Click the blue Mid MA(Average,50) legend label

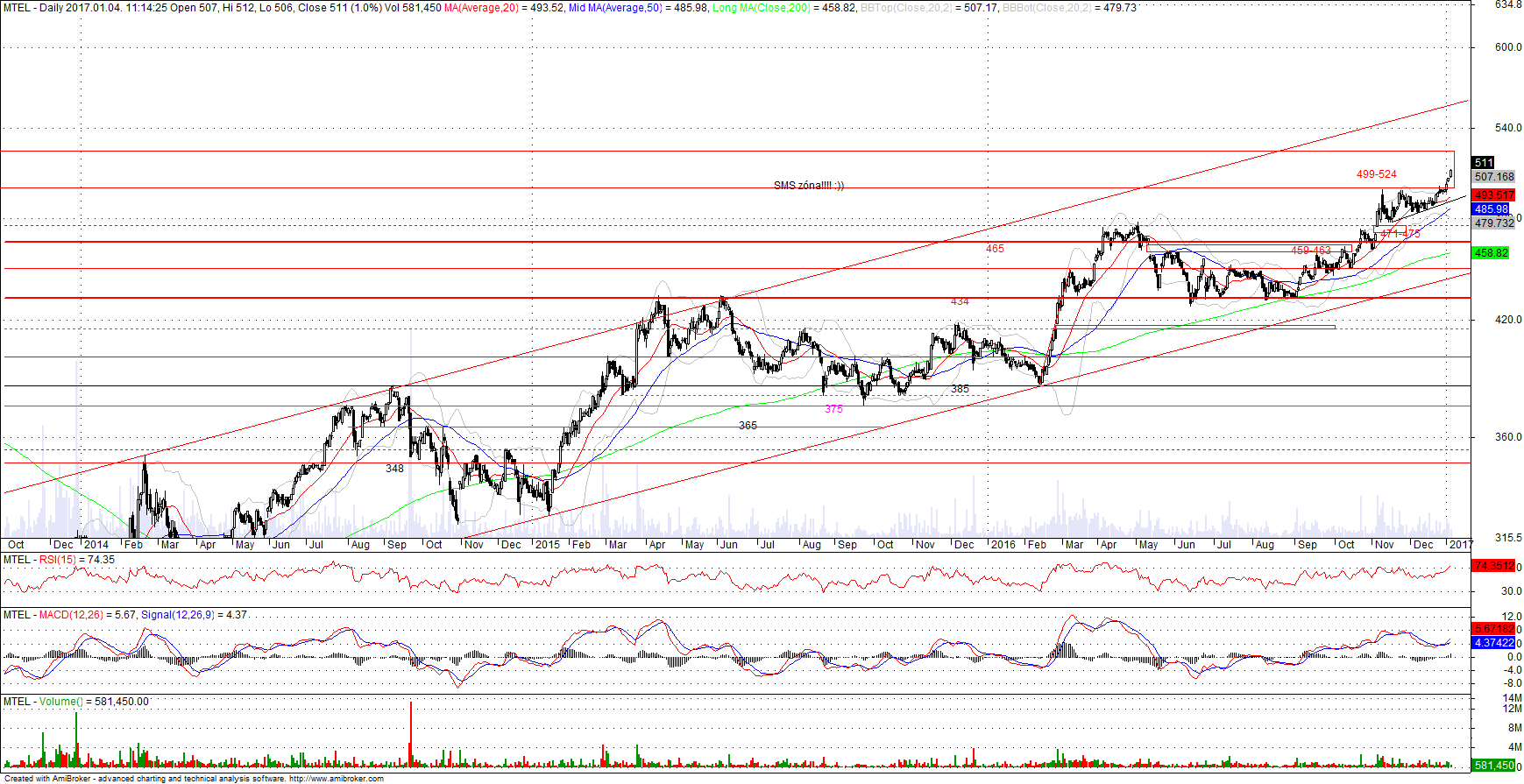pyautogui.click(x=615, y=8)
